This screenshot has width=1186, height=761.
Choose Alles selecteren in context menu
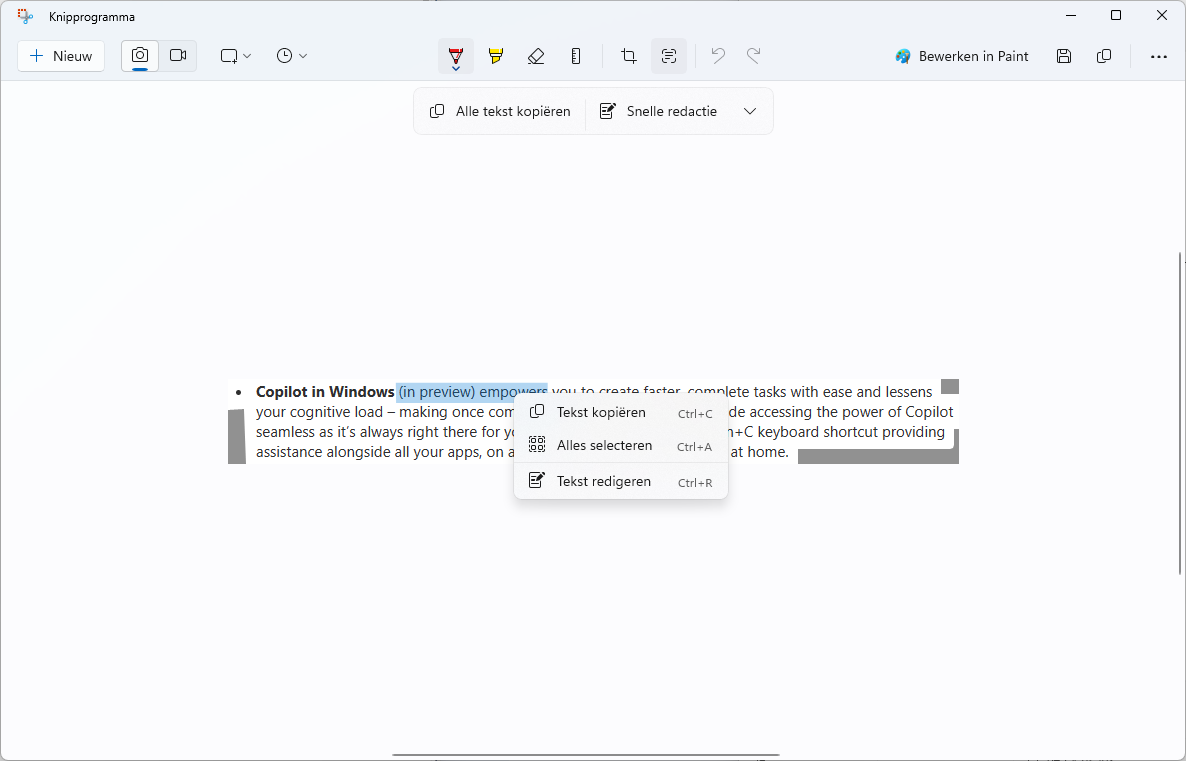pos(621,446)
